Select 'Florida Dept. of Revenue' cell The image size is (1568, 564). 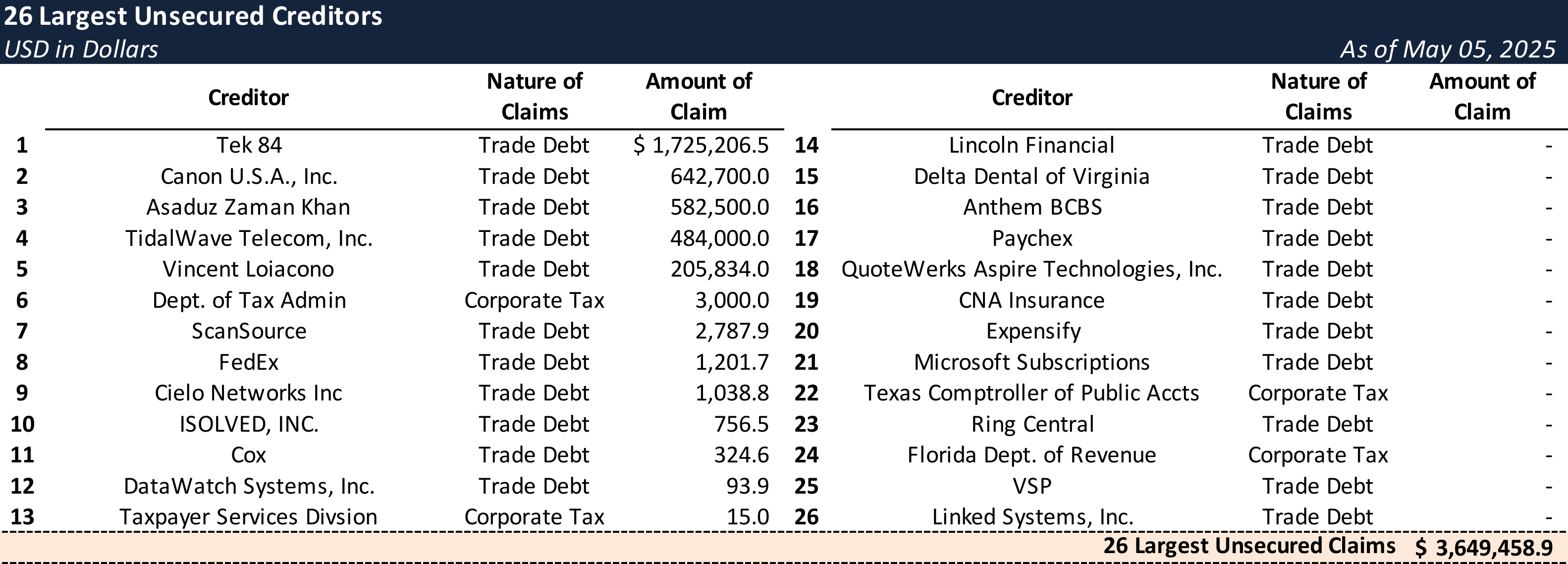pyautogui.click(x=1032, y=455)
